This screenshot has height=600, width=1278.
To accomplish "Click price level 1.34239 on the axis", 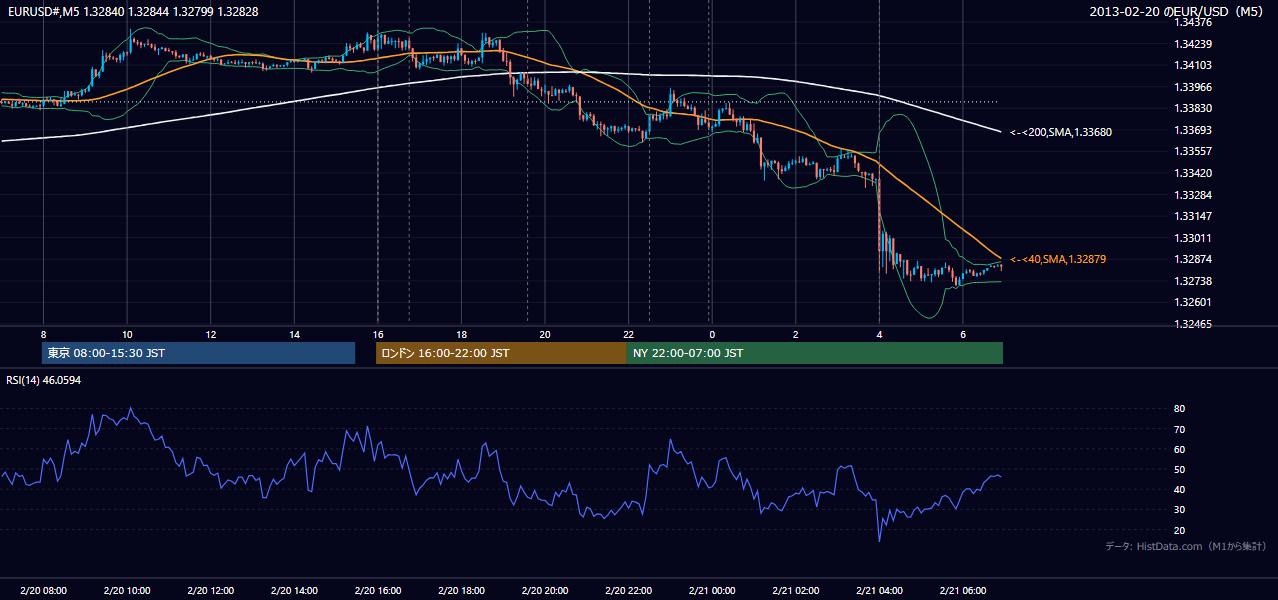I will click(x=1193, y=44).
